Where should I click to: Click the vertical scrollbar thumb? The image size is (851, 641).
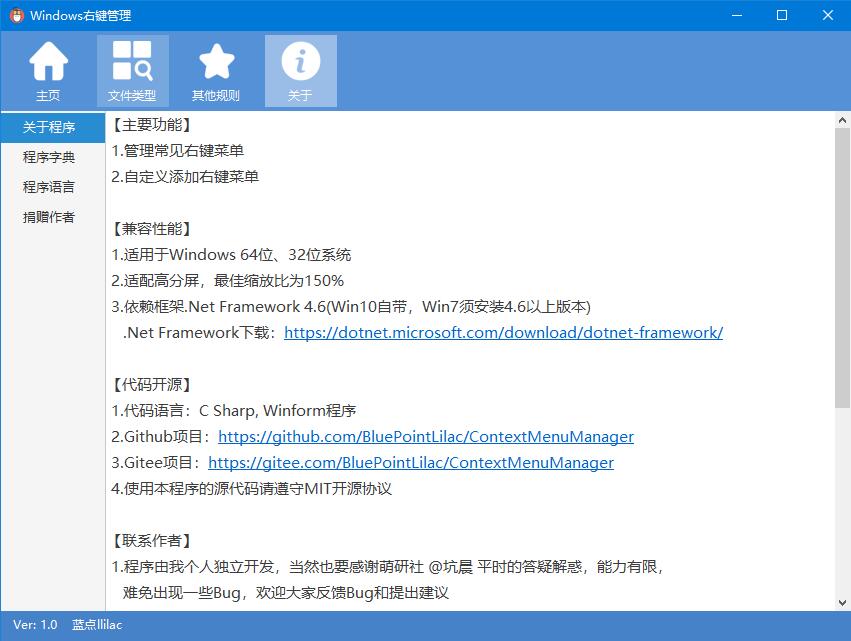tap(842, 268)
